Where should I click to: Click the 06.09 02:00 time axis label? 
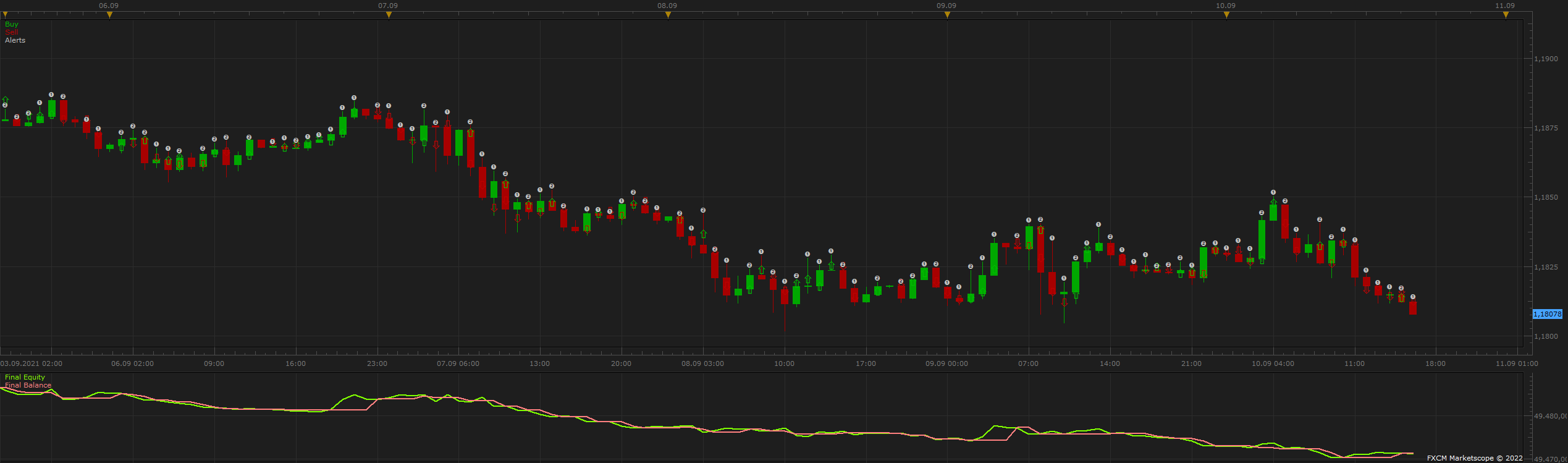pyautogui.click(x=132, y=363)
